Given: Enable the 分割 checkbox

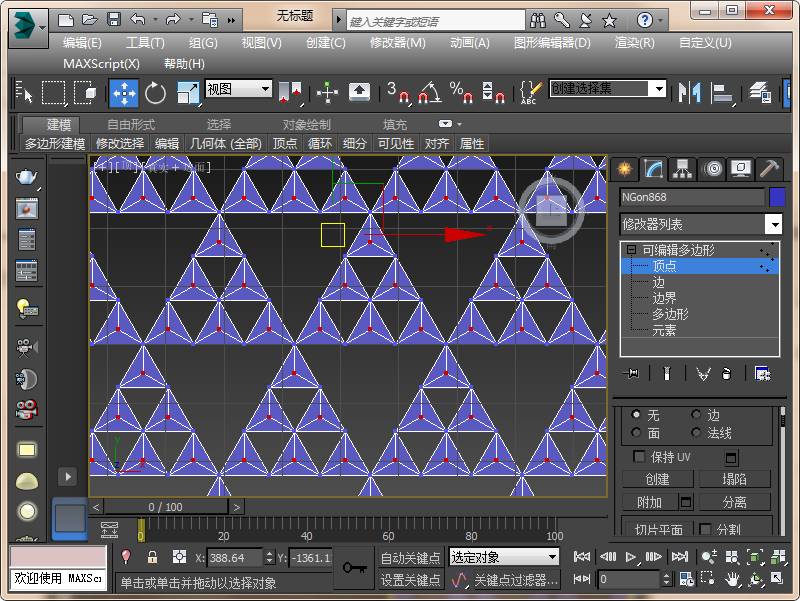Looking at the screenshot, I should pyautogui.click(x=705, y=530).
